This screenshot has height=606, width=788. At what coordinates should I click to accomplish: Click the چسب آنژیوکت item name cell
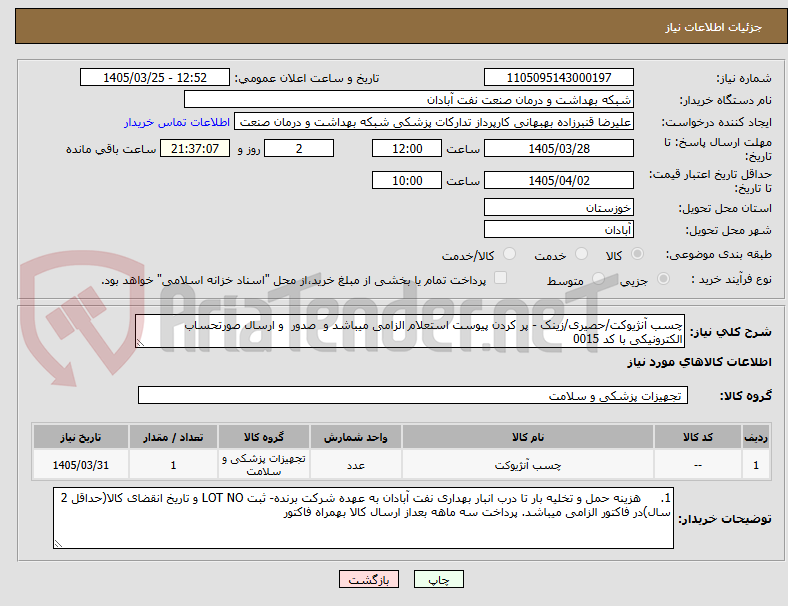coord(528,465)
